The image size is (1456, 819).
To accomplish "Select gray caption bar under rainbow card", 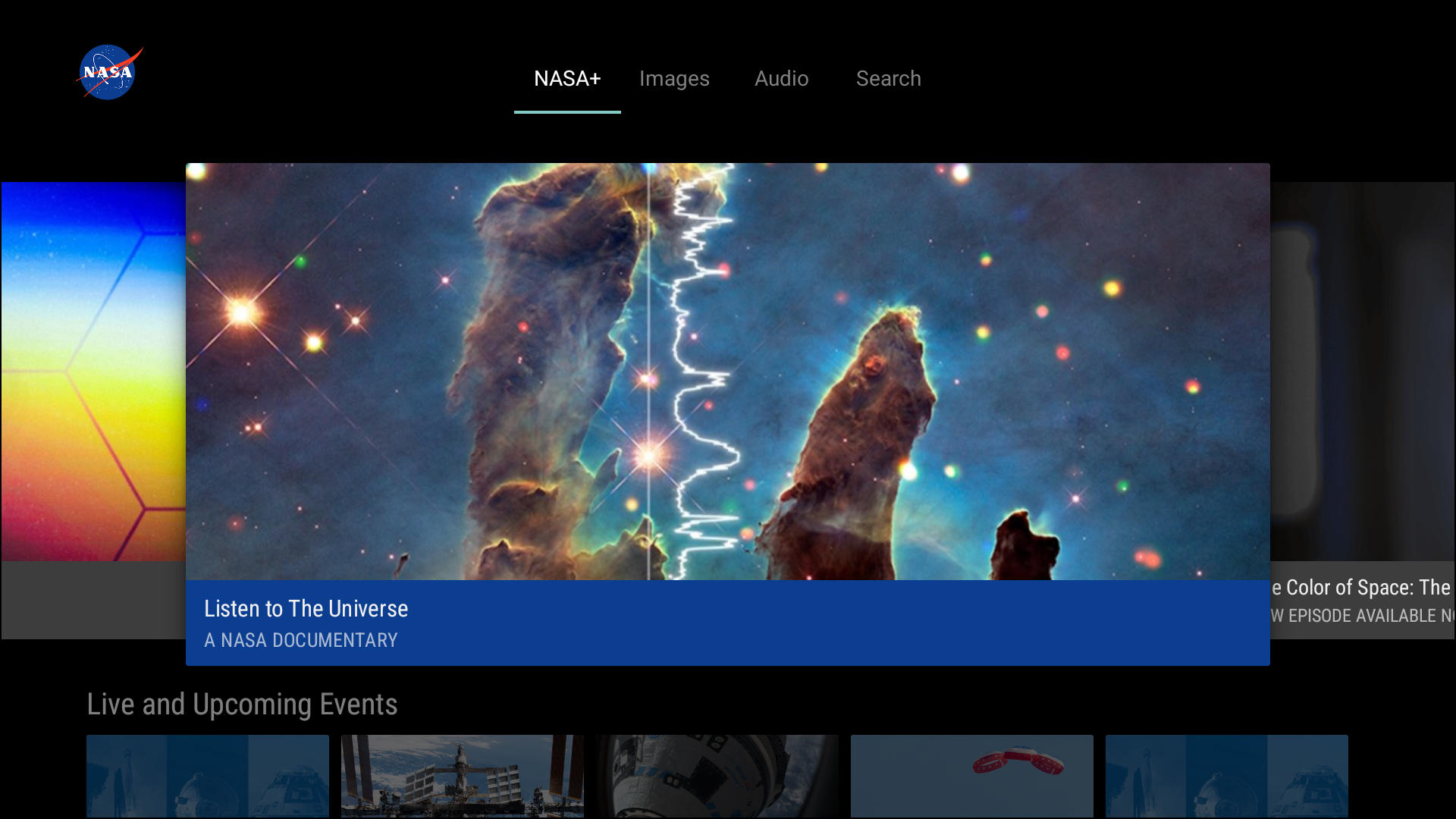I will pos(93,600).
